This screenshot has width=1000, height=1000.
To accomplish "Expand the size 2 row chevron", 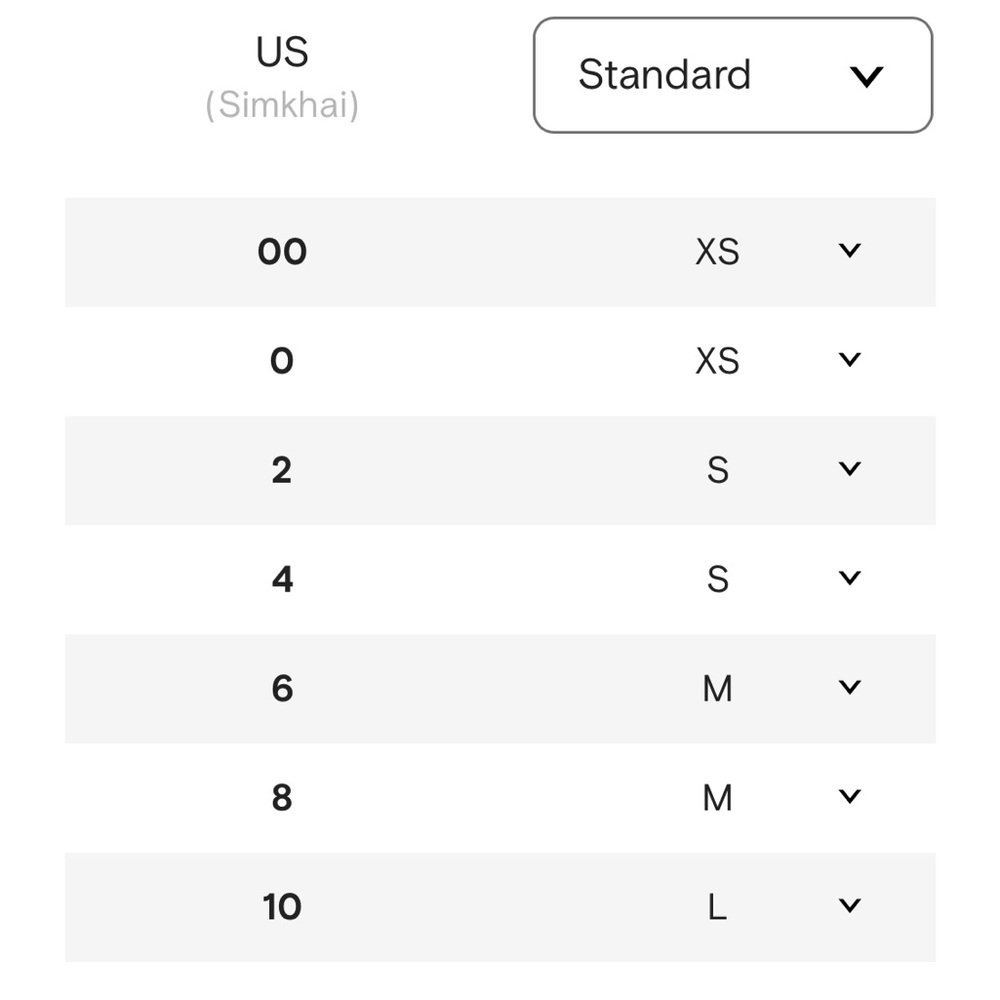I will (849, 468).
